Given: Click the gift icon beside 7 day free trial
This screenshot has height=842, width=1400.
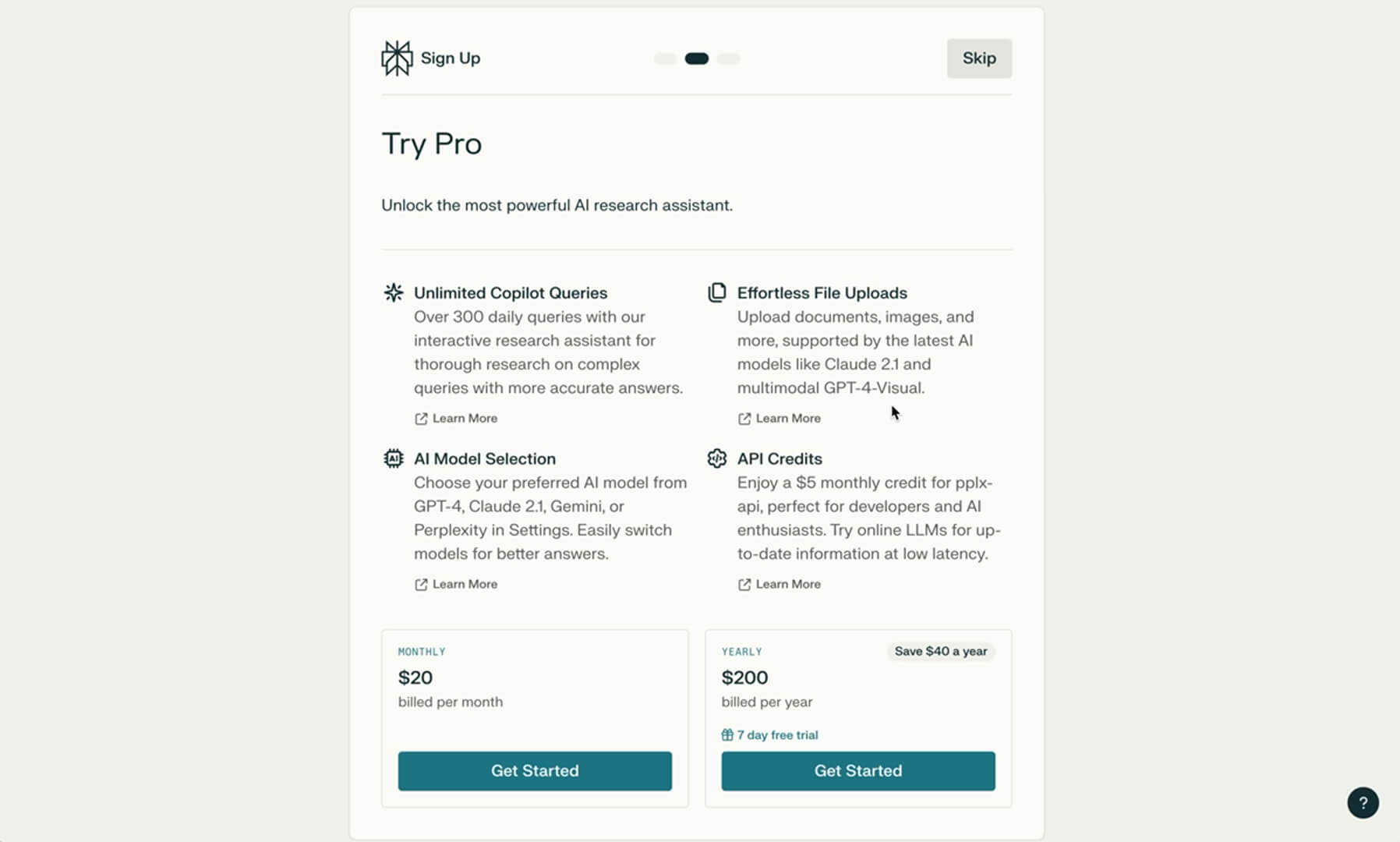Looking at the screenshot, I should pos(727,734).
